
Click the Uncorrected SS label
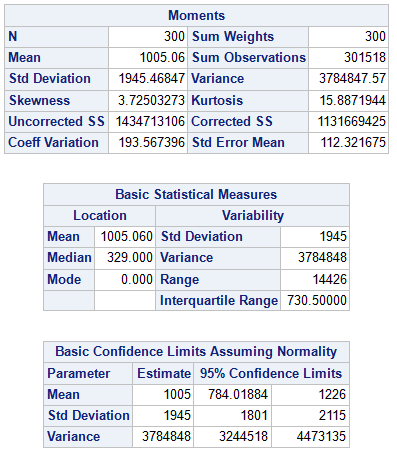57,121
